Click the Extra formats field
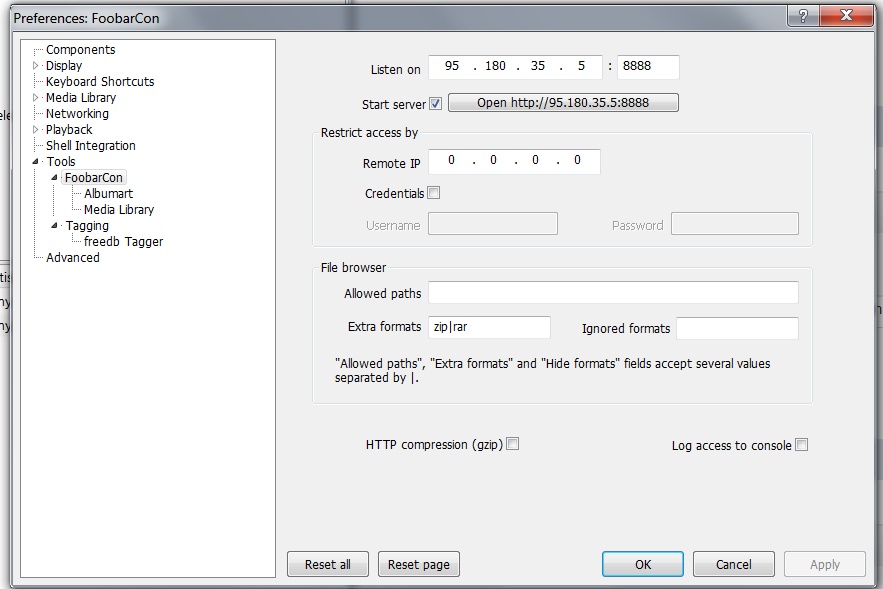 point(489,327)
